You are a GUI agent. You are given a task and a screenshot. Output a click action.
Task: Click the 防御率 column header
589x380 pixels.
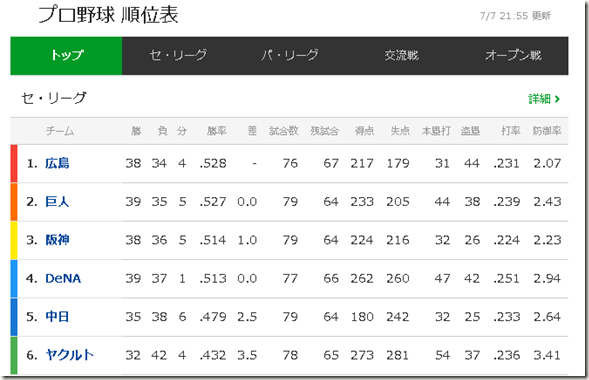[547, 131]
